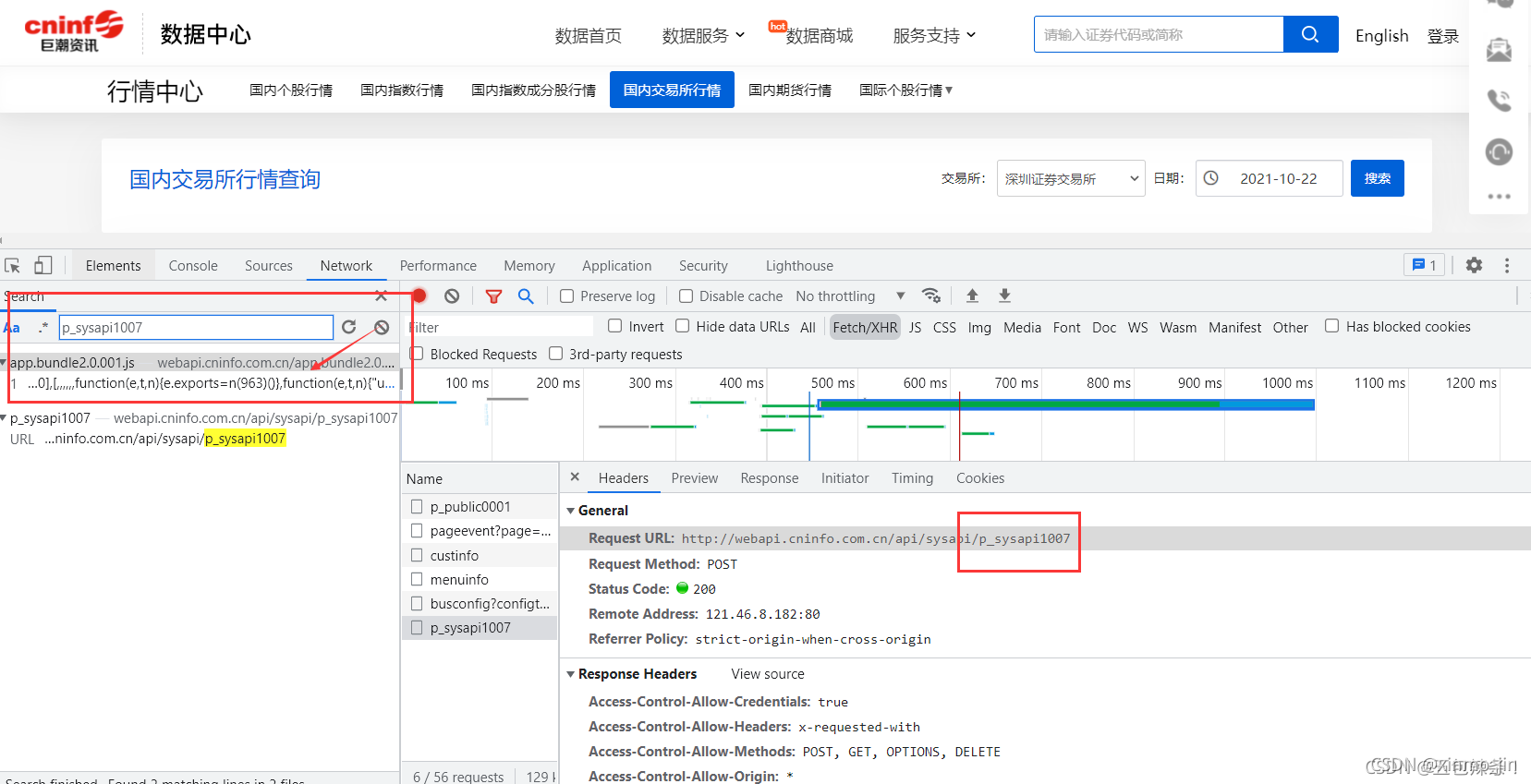Collapse the General section
The width and height of the screenshot is (1531, 784).
click(x=571, y=511)
